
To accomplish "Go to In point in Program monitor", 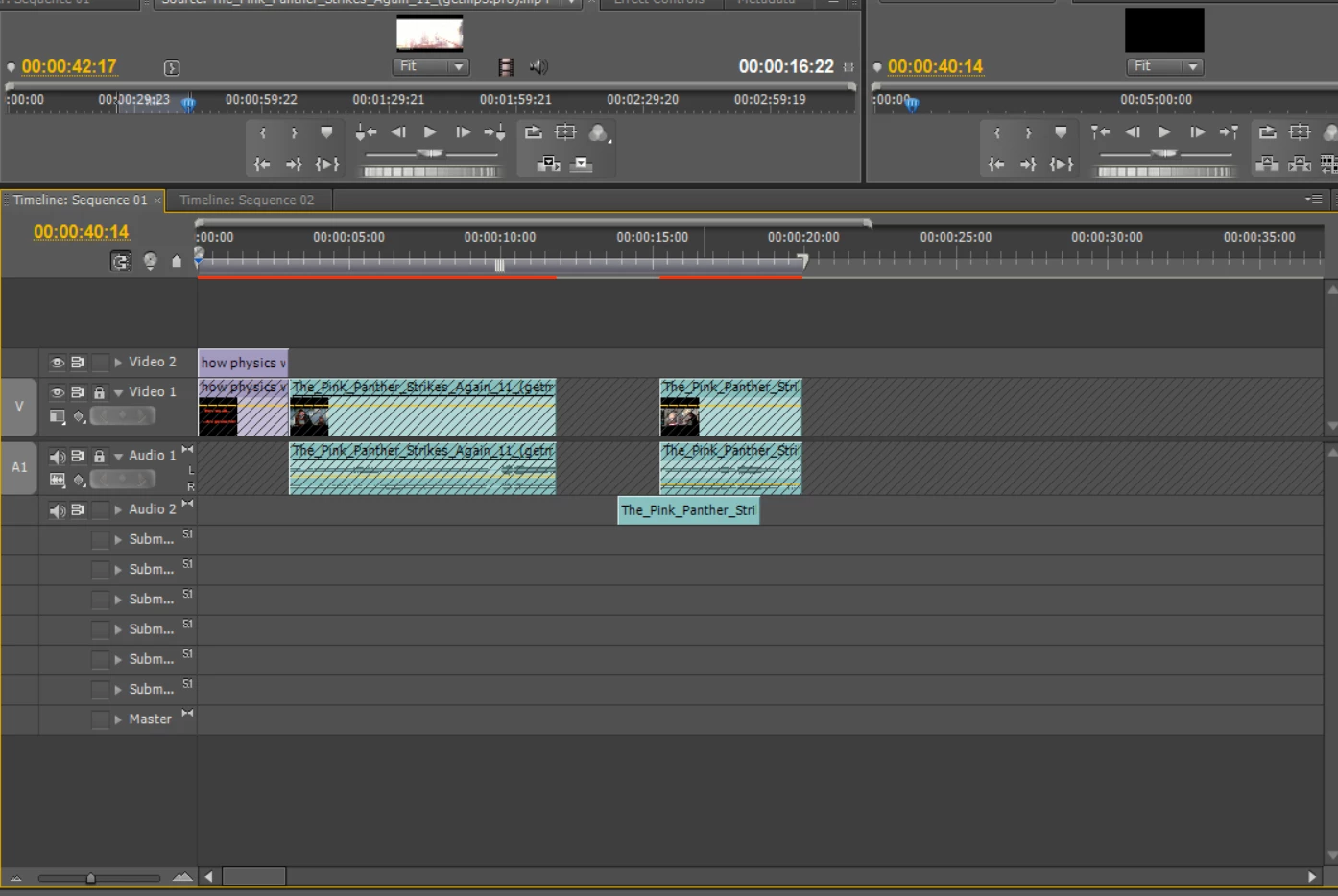I will pos(996,165).
